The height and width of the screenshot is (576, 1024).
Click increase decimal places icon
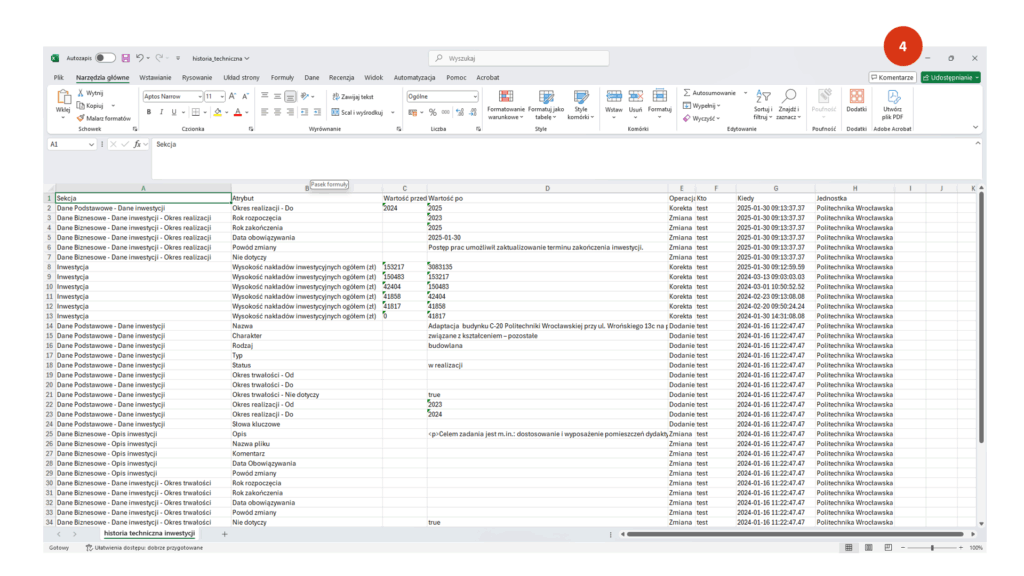460,112
